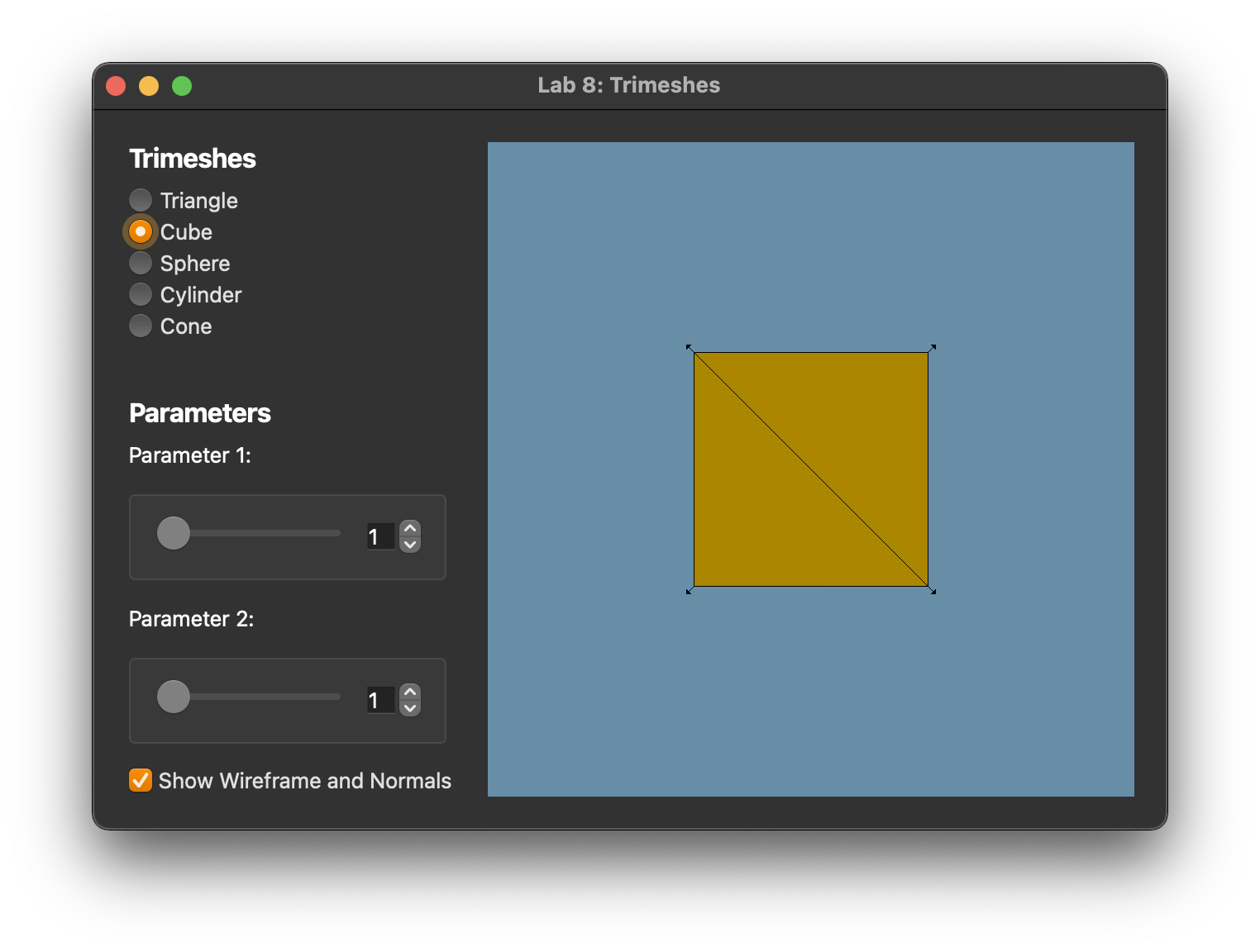Focus the Parameter 1 value field
1260x952 pixels.
click(381, 536)
